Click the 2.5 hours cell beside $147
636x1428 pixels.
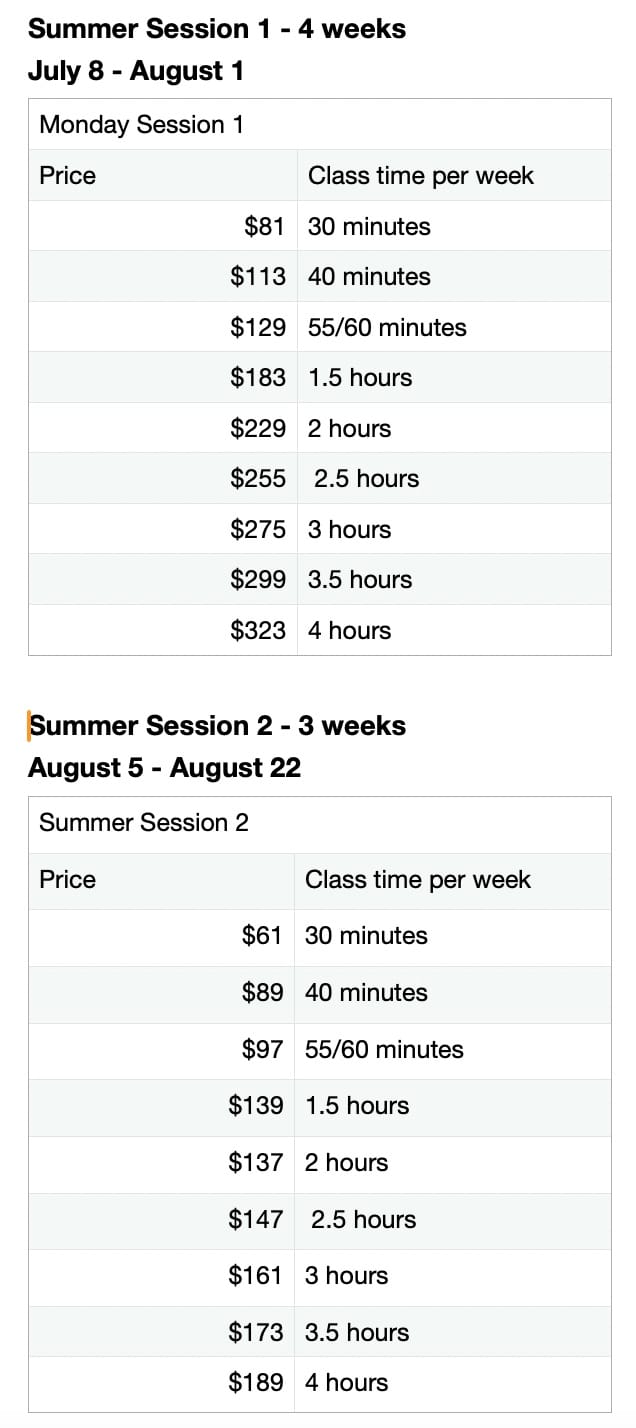[x=453, y=1219]
